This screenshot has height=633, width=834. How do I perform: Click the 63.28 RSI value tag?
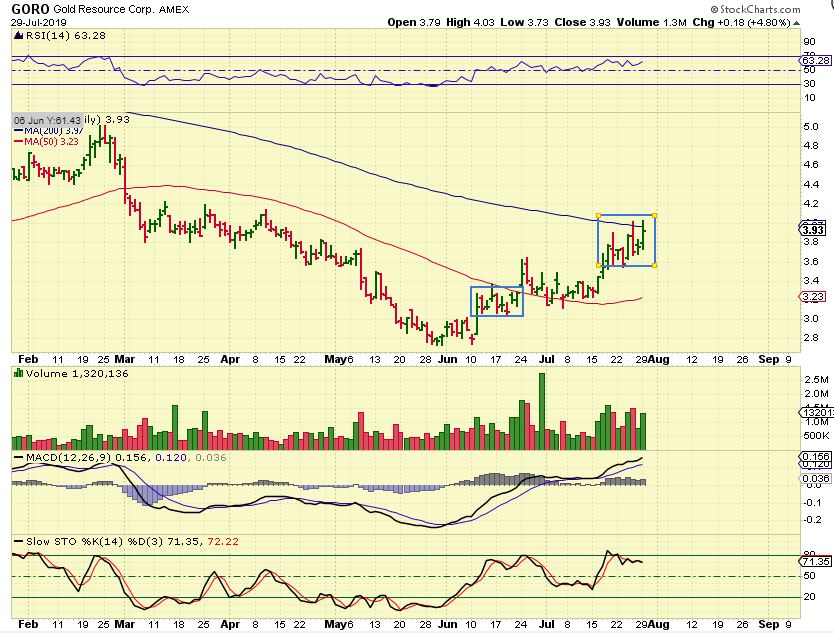coord(816,60)
